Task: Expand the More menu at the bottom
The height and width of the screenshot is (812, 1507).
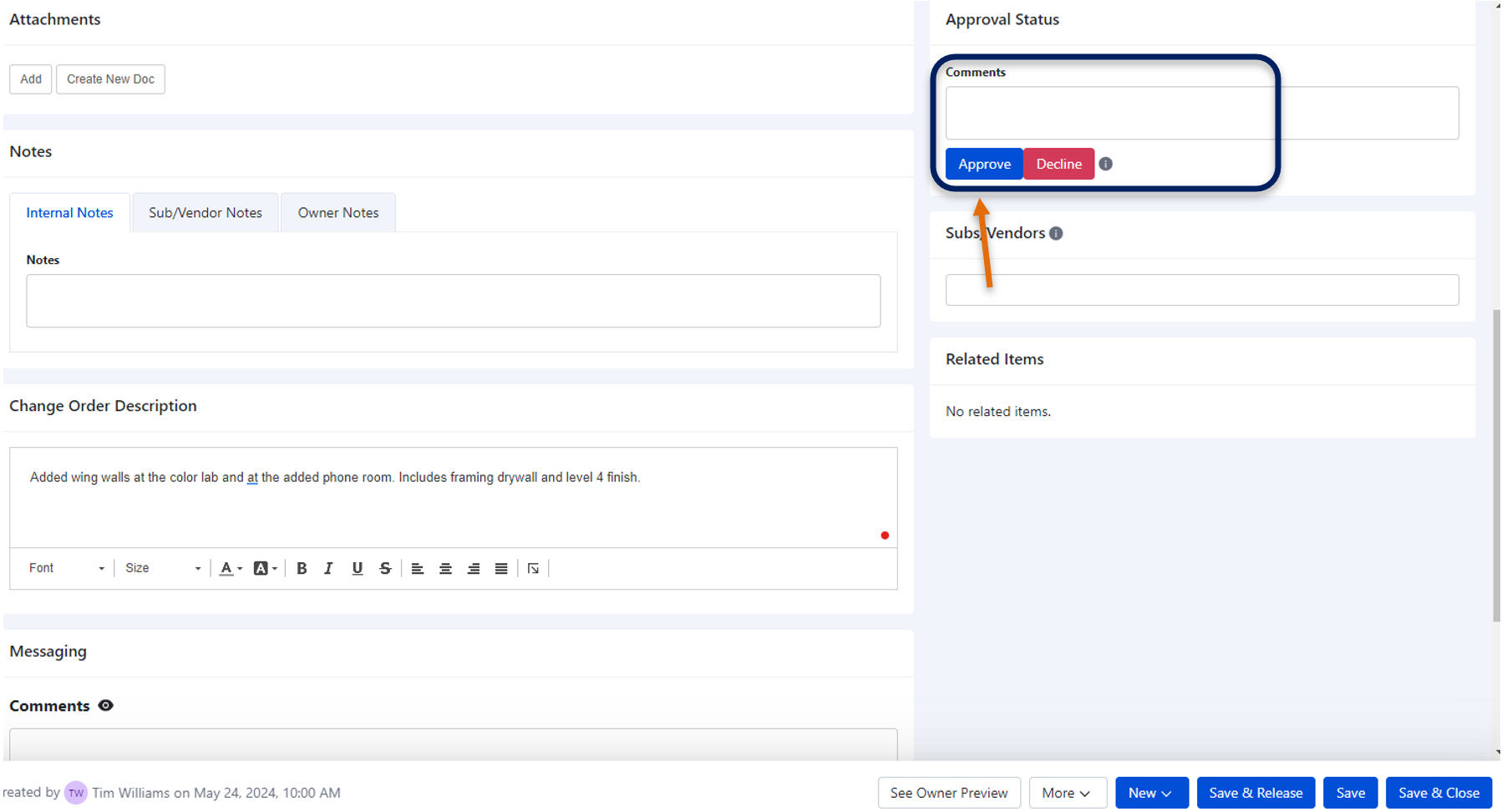Action: pyautogui.click(x=1067, y=792)
